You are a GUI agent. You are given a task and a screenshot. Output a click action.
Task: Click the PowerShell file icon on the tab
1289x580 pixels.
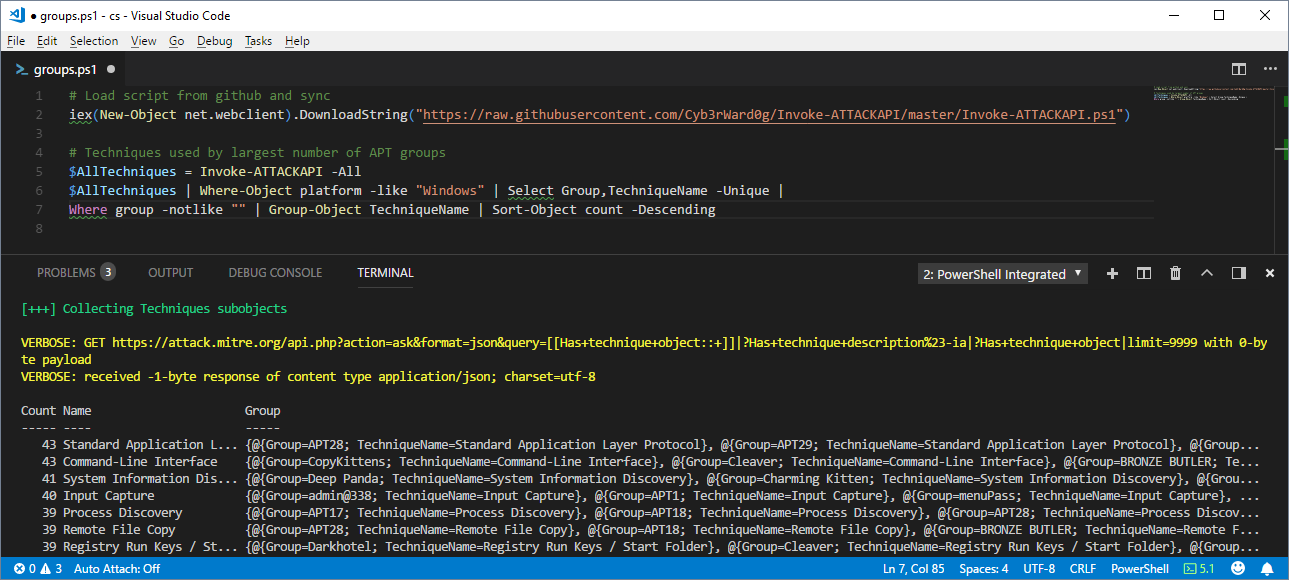[21, 69]
